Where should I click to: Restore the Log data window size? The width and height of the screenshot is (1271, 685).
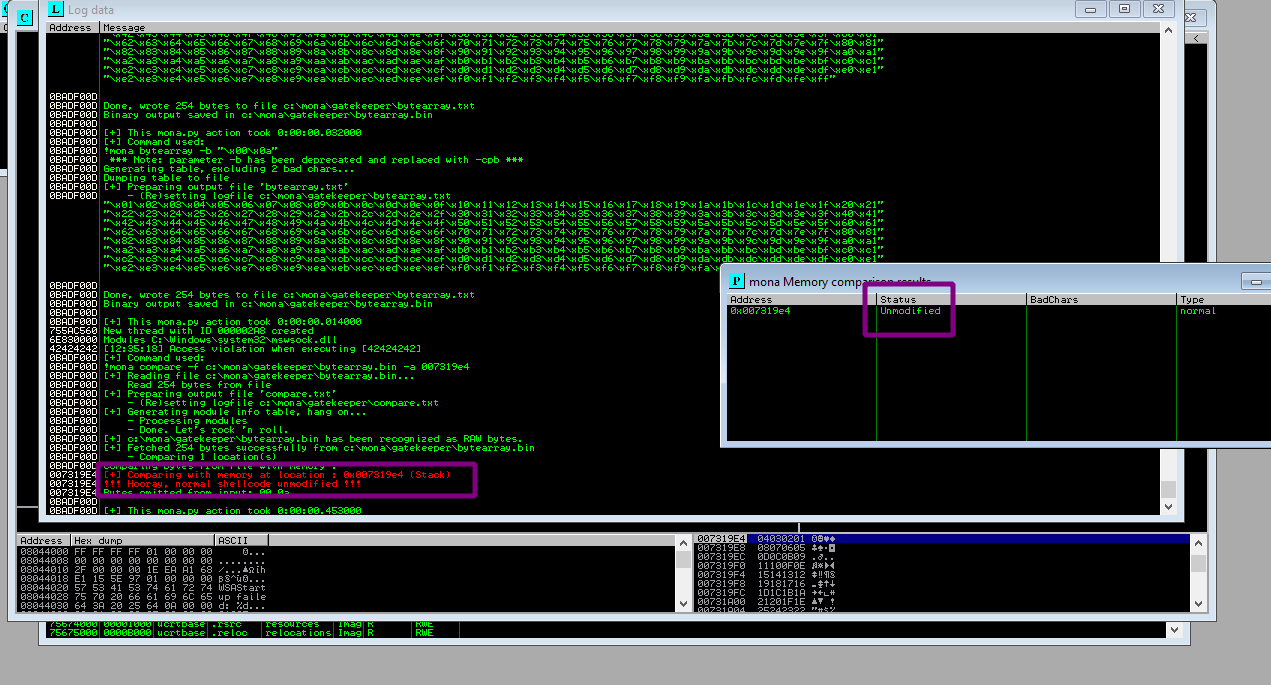point(1125,9)
